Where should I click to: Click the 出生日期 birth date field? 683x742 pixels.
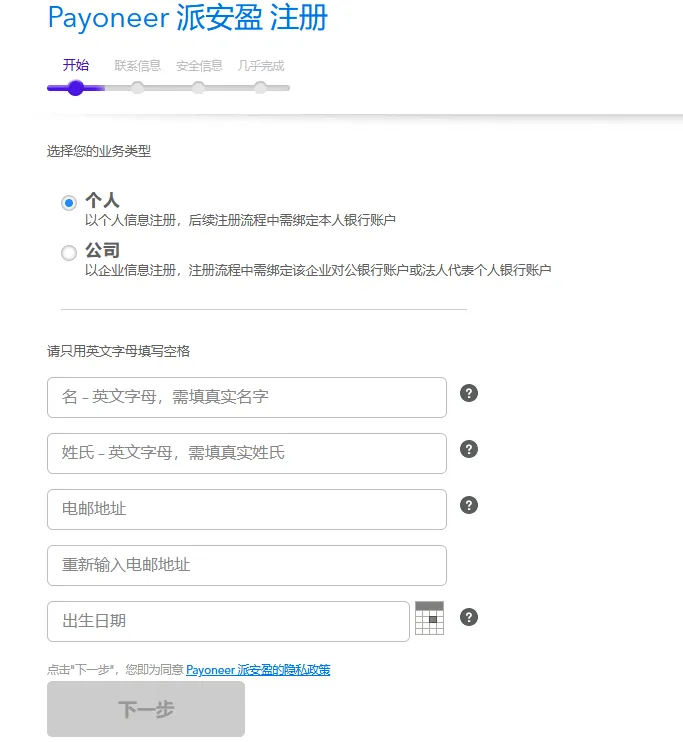click(x=228, y=621)
